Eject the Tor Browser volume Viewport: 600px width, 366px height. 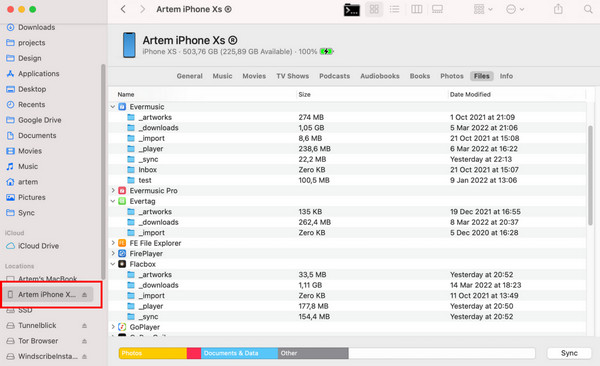[84, 341]
